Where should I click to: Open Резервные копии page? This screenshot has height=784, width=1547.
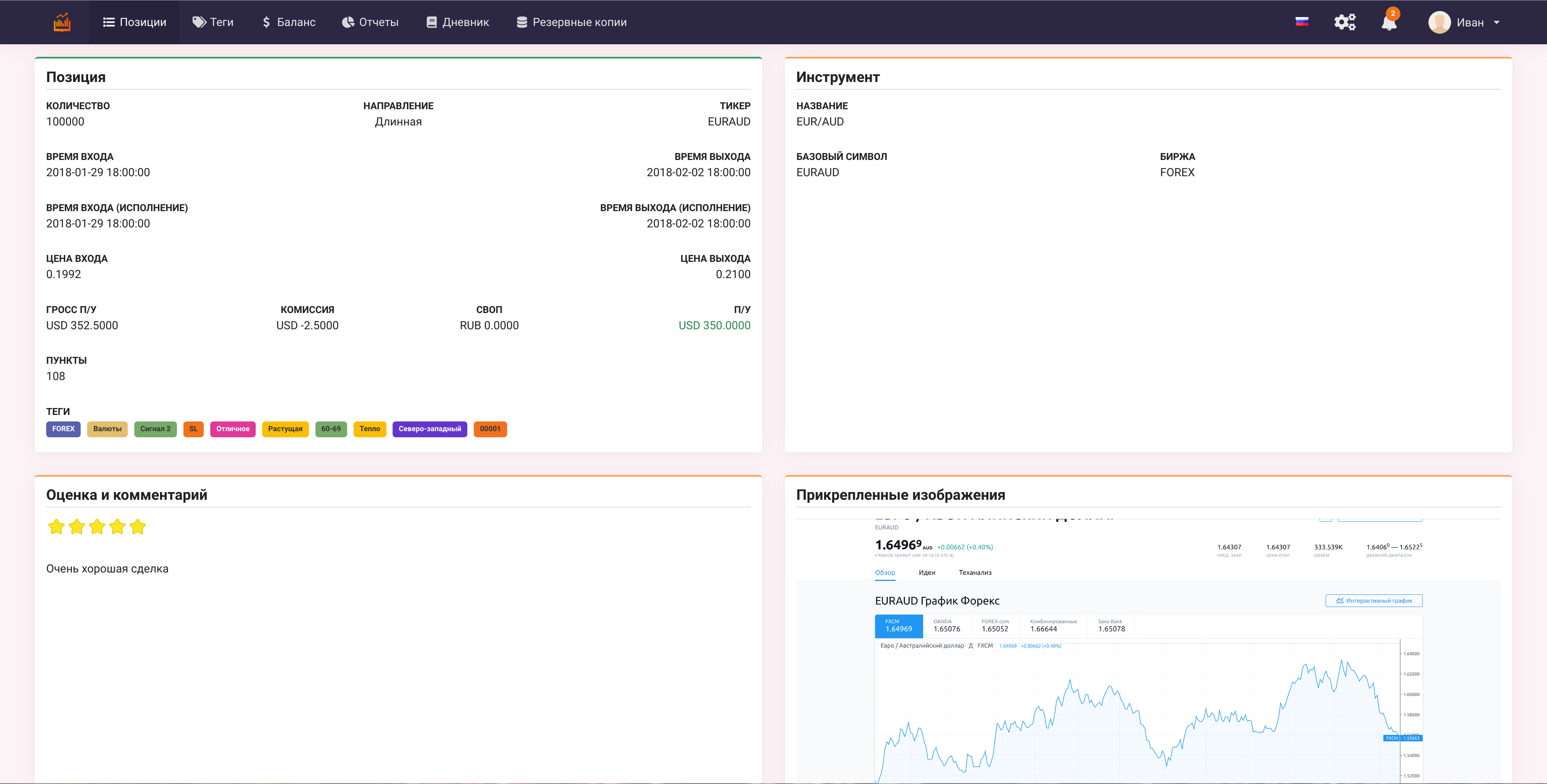click(x=571, y=22)
